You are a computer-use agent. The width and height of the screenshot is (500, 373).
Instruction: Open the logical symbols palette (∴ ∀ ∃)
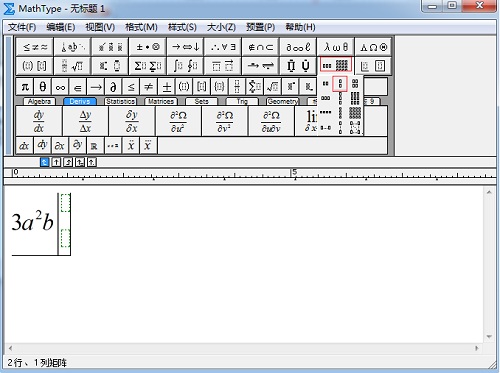pos(223,47)
